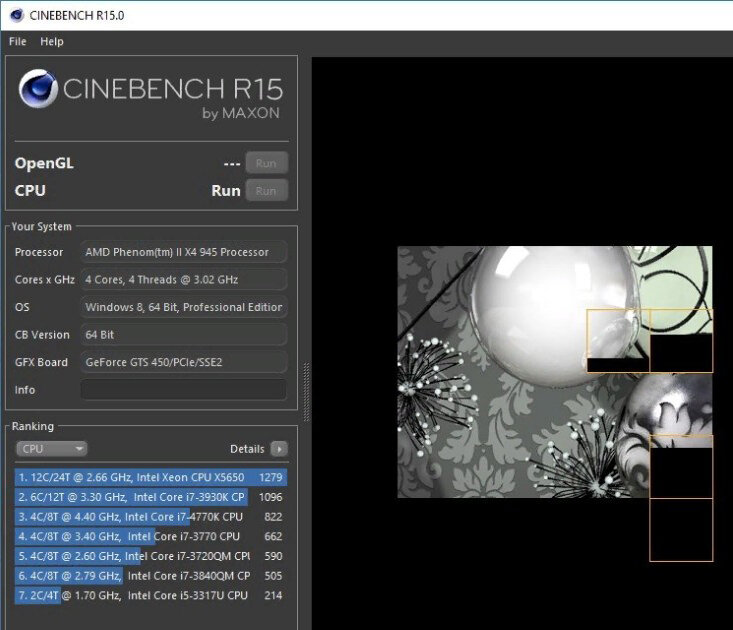Select ranking row Intel Core i7-3720QM
Viewport: 733px width, 630px height.
(151, 556)
